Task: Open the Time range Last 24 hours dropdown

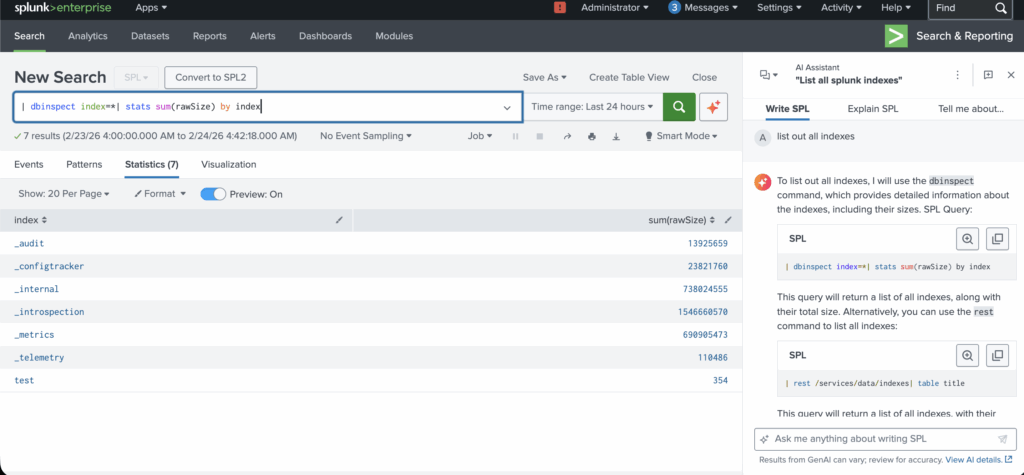Action: coord(593,107)
